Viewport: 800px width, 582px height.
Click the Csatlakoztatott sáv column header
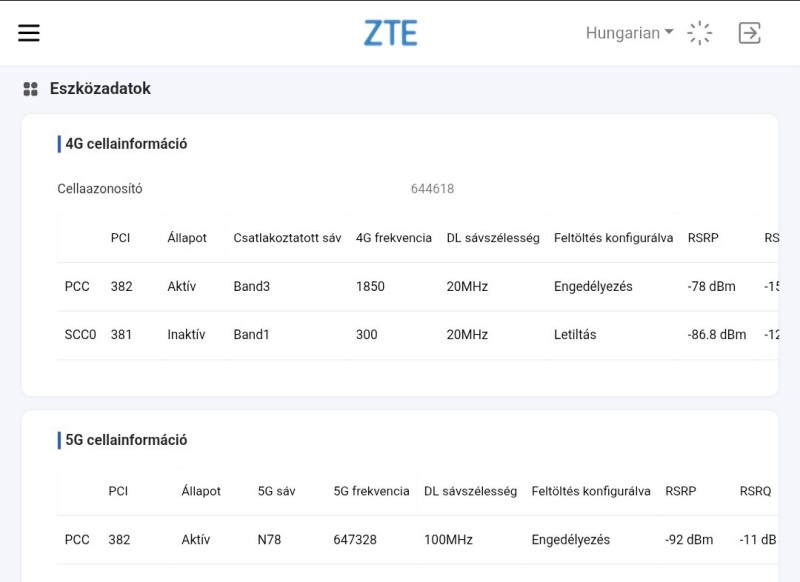click(x=287, y=238)
